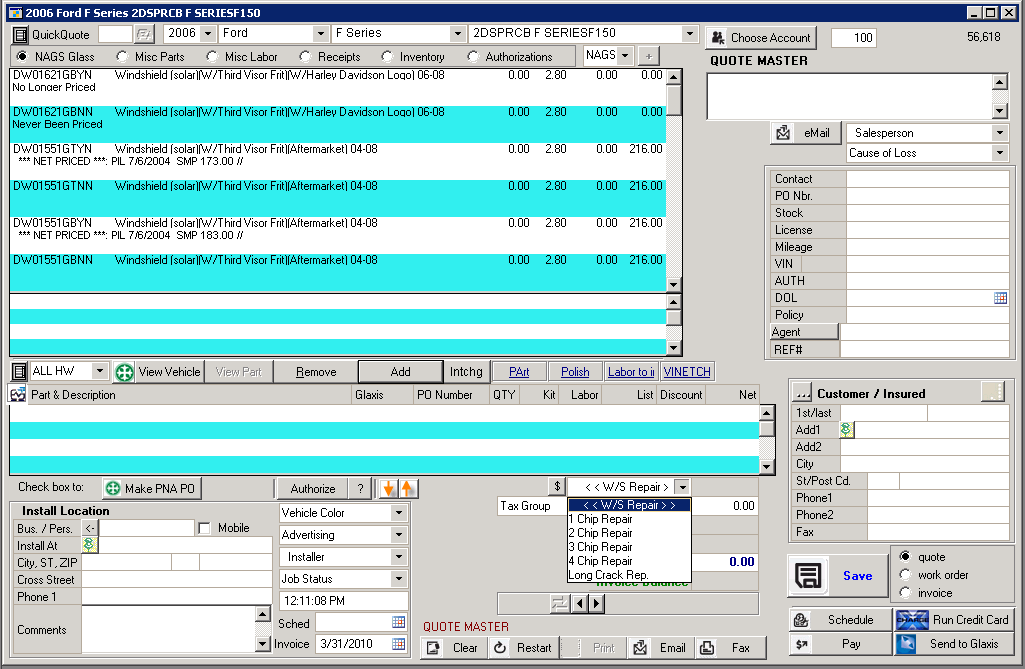Click the swap arrows icon near the navigation arrows
The width and height of the screenshot is (1025, 669).
tap(560, 603)
